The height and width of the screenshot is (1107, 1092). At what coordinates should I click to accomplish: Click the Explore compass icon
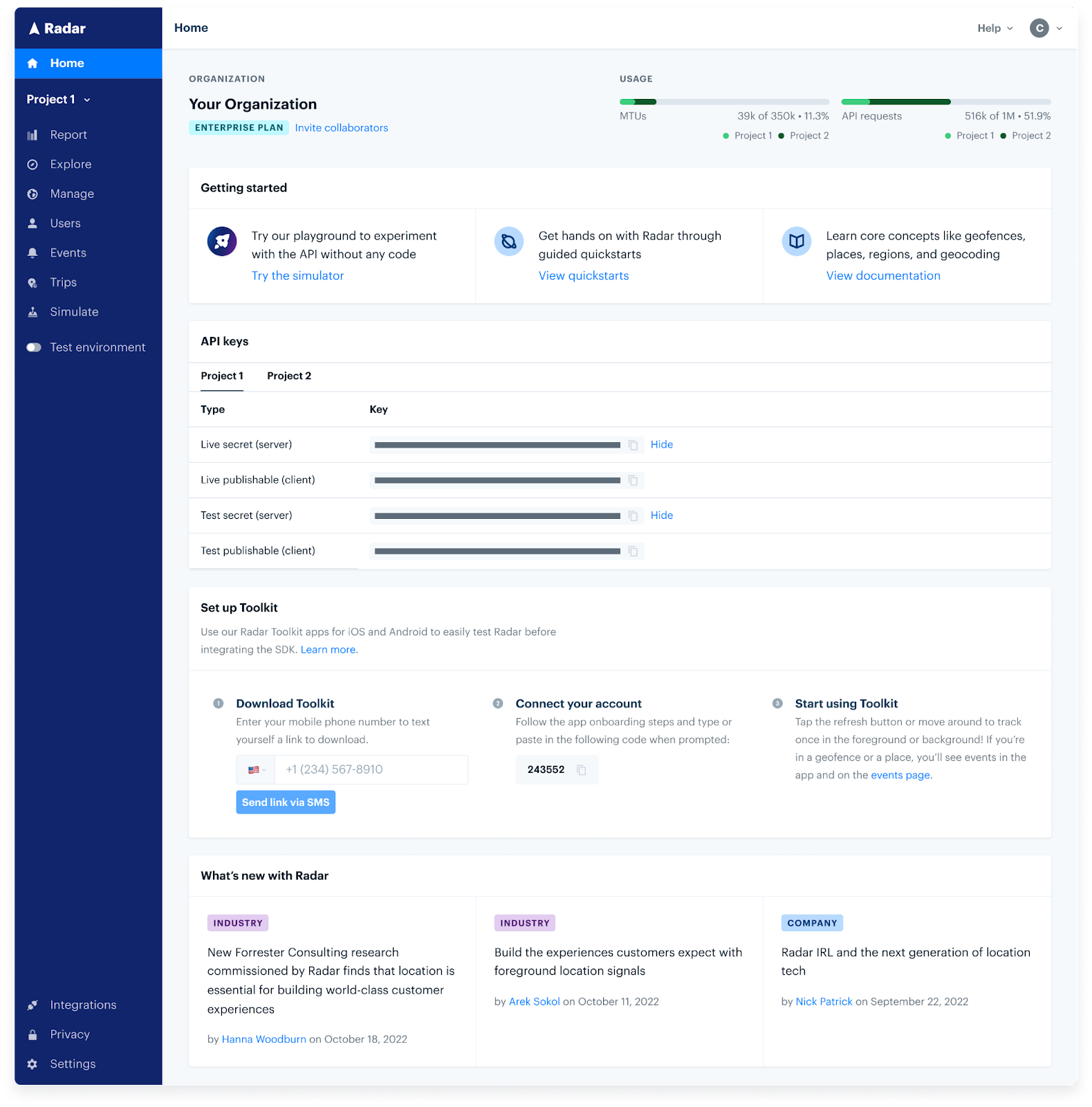tap(33, 165)
